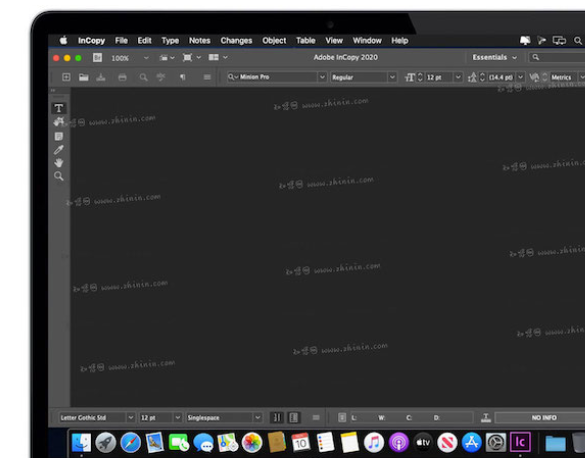The height and width of the screenshot is (458, 585).
Task: Open Spotlight search in the menu bar
Action: coord(578,41)
